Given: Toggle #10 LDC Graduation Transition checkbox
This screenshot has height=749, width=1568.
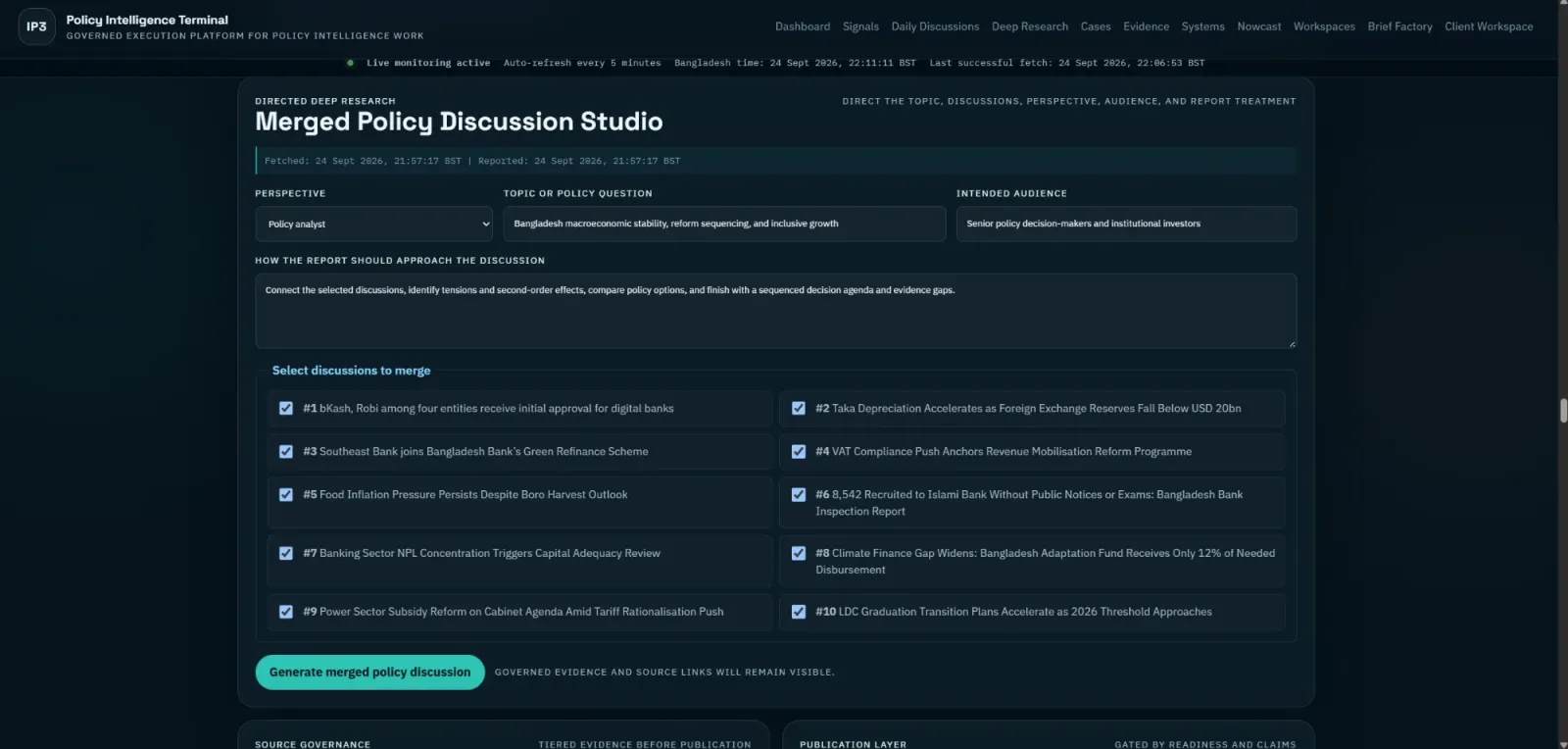Looking at the screenshot, I should point(799,612).
